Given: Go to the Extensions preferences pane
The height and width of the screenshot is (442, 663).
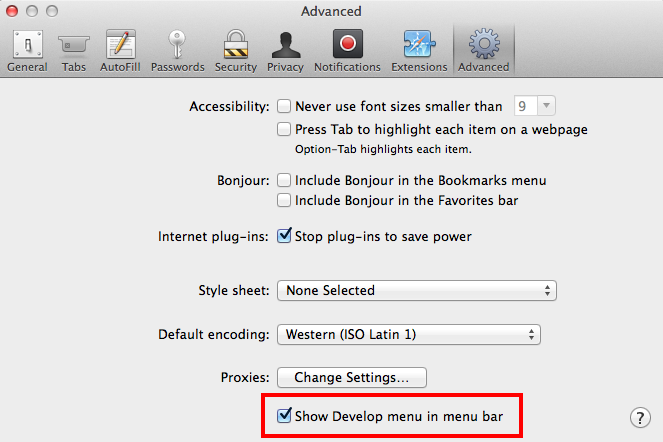Looking at the screenshot, I should point(419,50).
